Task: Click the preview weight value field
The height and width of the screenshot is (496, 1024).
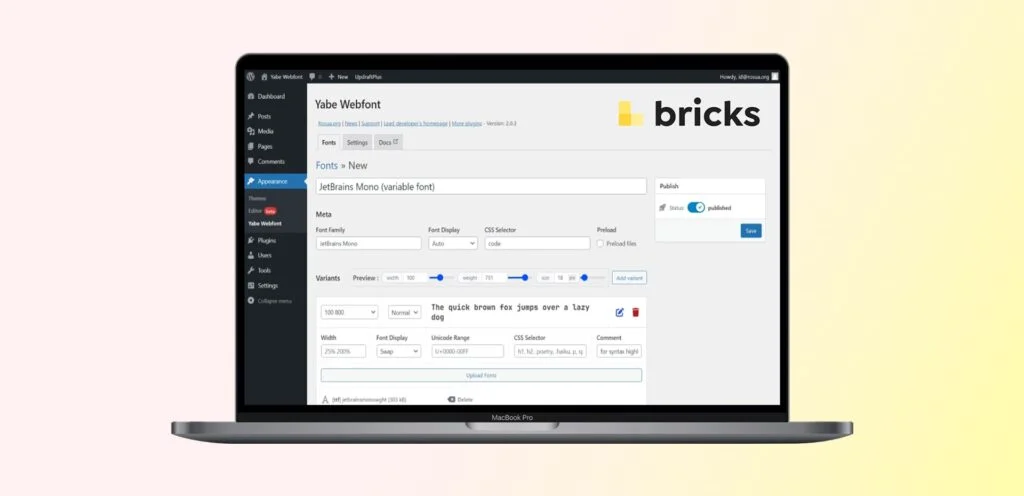Action: click(x=495, y=278)
